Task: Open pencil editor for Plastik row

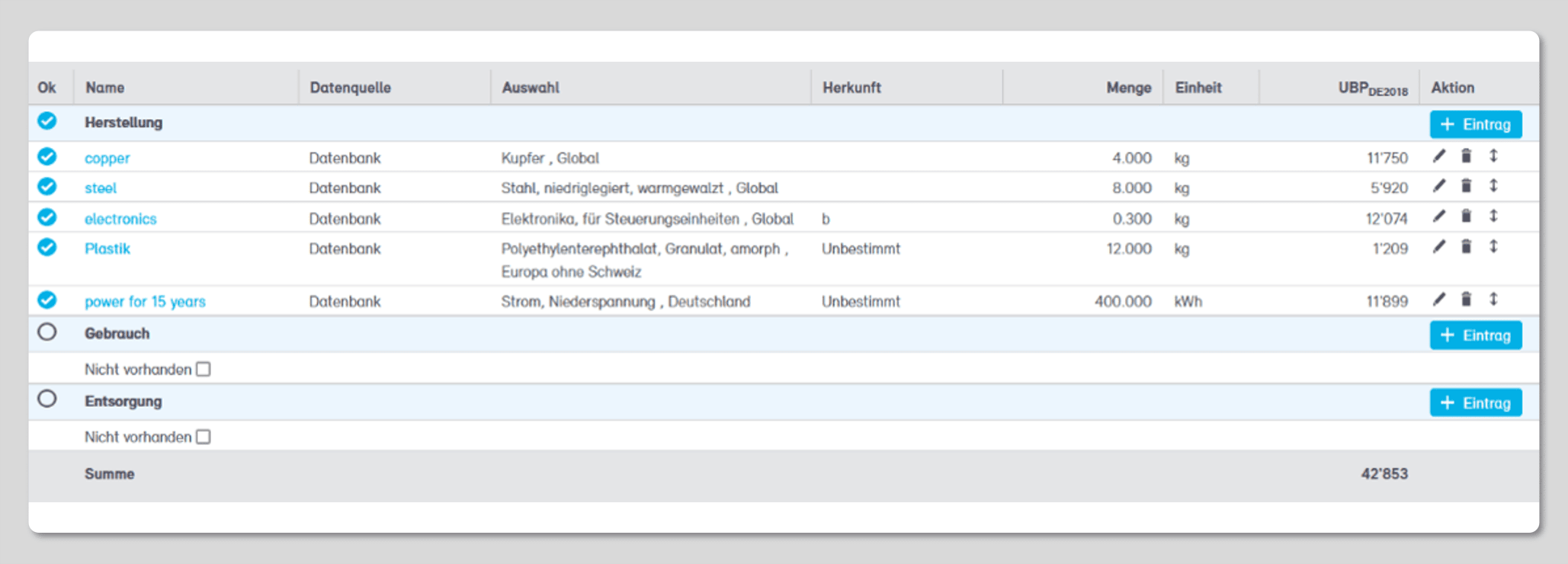Action: coord(1438,247)
